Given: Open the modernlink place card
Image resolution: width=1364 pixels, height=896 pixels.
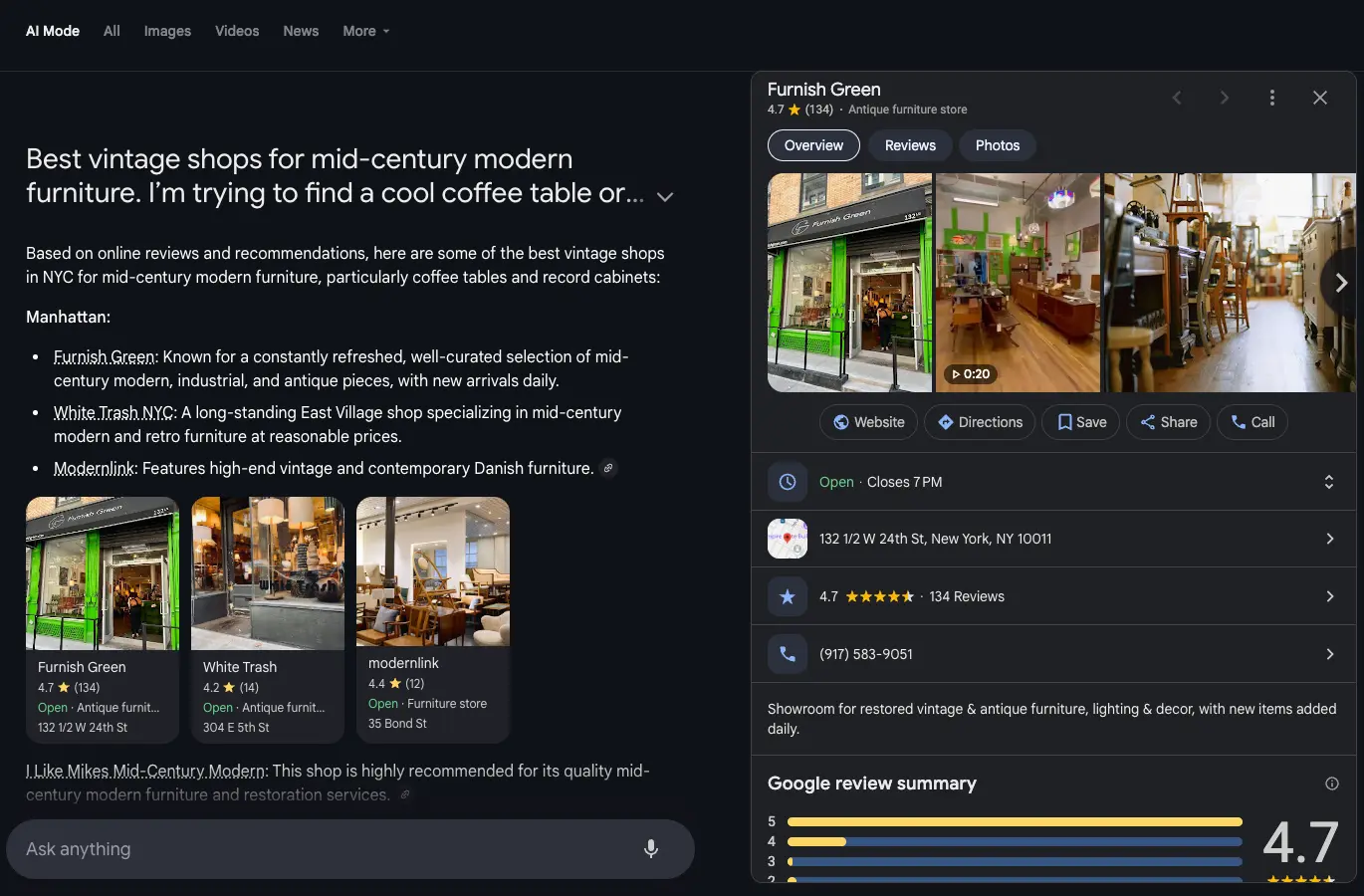Looking at the screenshot, I should click(433, 619).
